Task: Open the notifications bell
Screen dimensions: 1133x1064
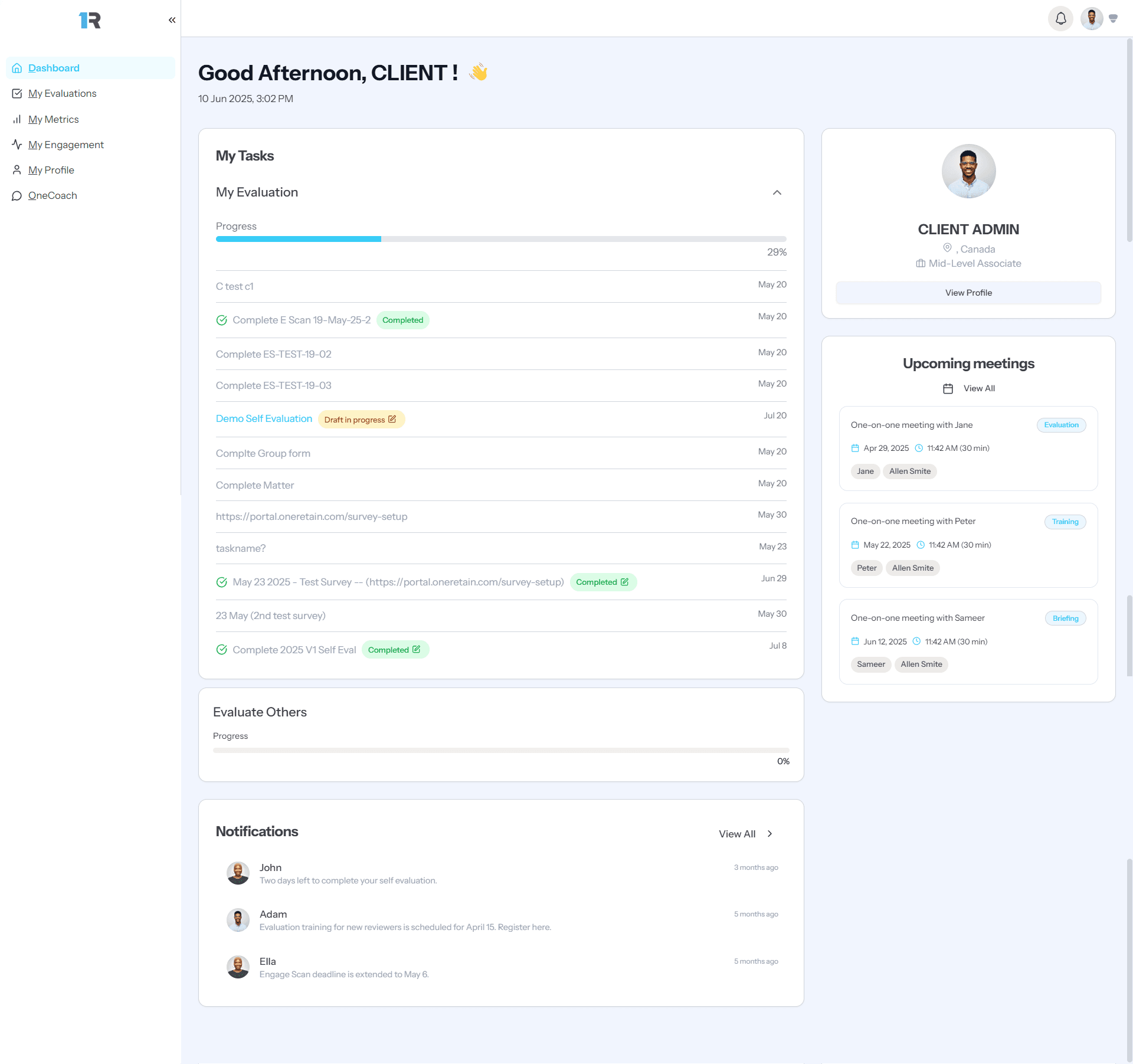Action: pos(1060,19)
